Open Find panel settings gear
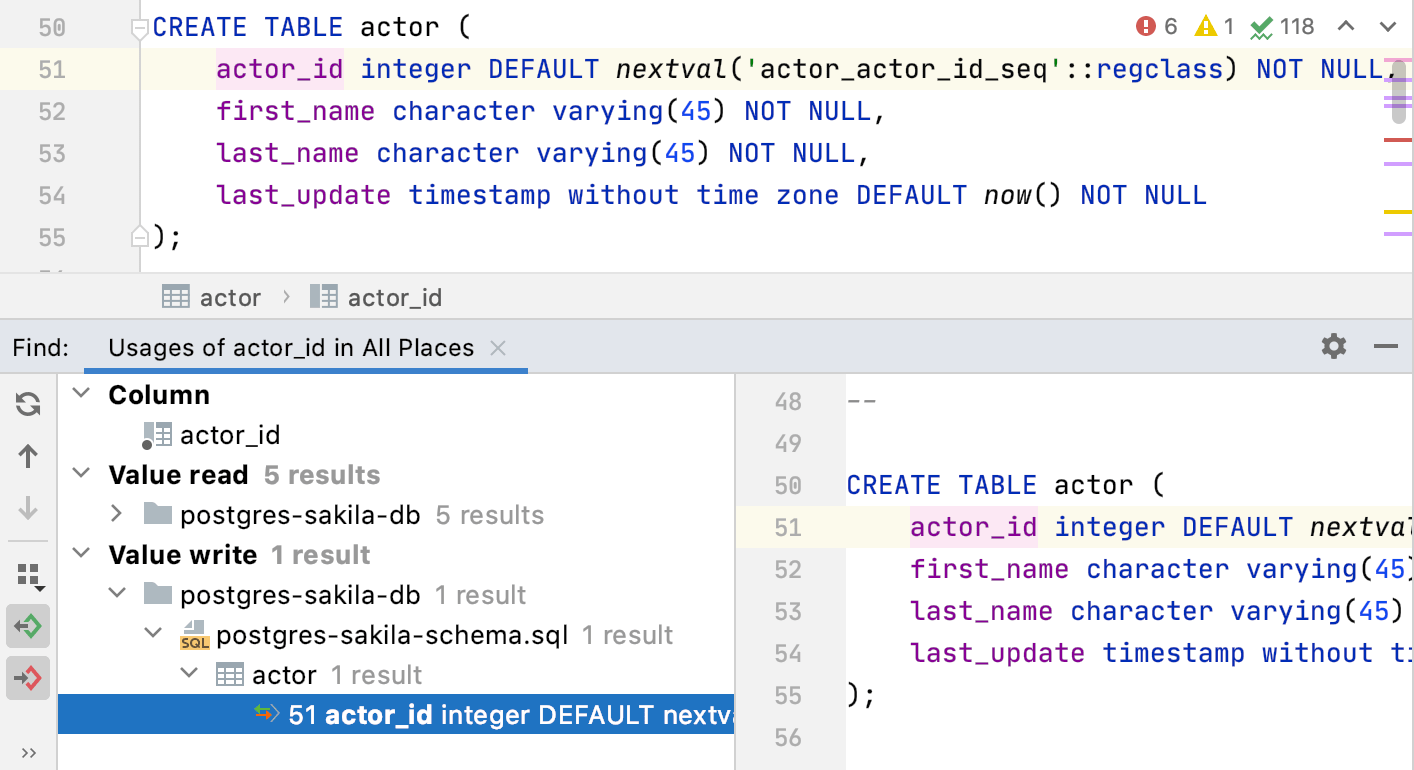 [1334, 347]
